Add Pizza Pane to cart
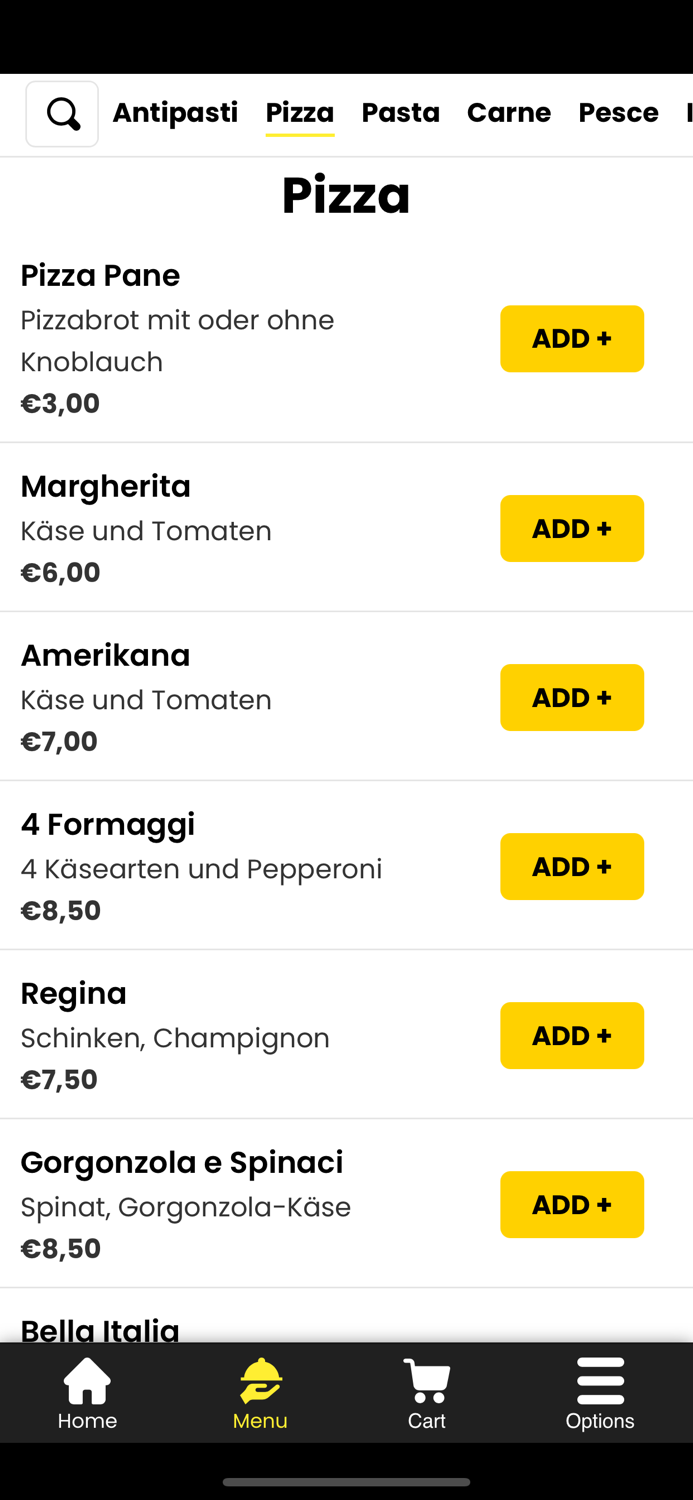693x1500 pixels. [x=571, y=339]
